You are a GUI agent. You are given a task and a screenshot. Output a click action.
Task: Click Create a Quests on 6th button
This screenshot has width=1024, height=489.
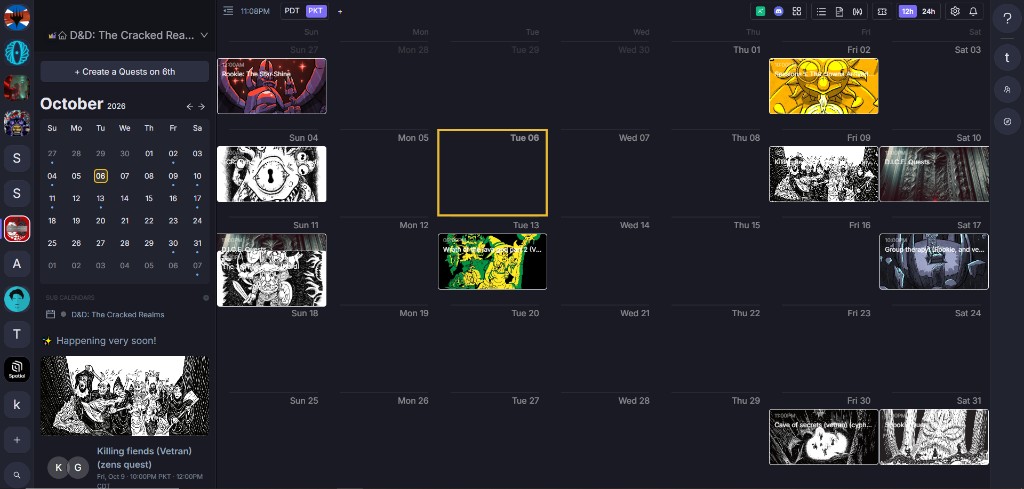pyautogui.click(x=125, y=72)
